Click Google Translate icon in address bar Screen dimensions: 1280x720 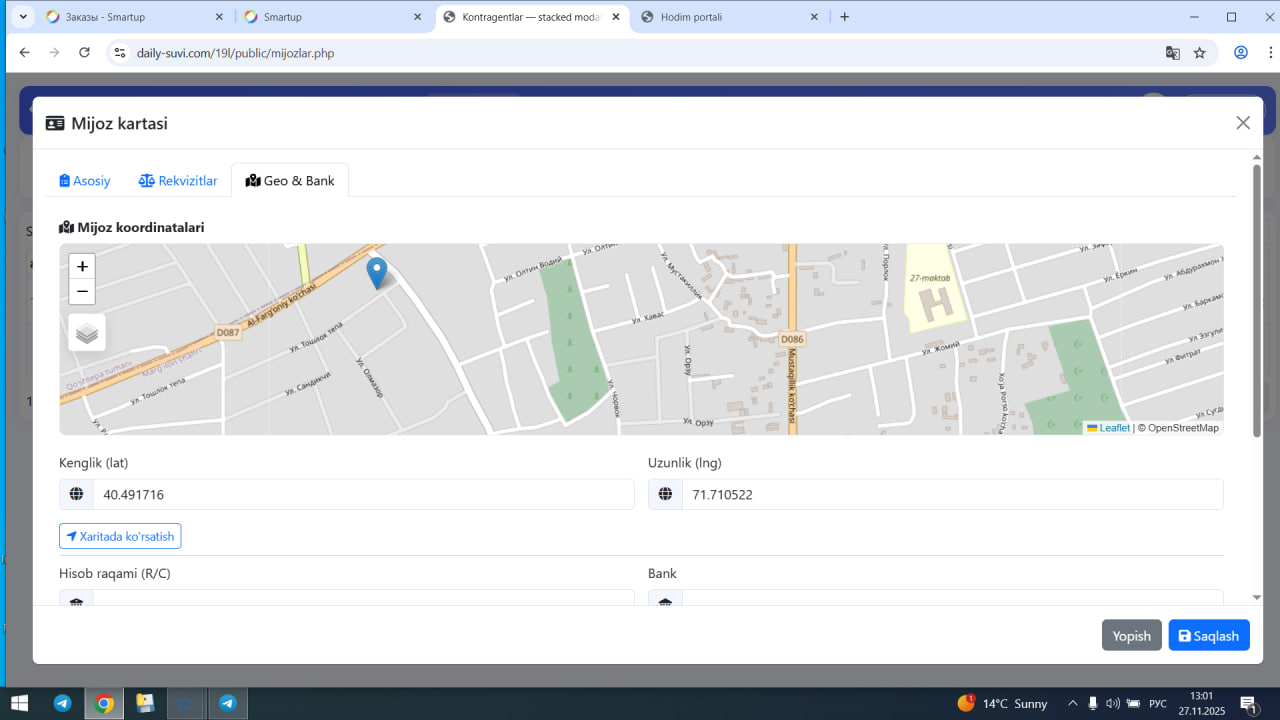pyautogui.click(x=1173, y=53)
